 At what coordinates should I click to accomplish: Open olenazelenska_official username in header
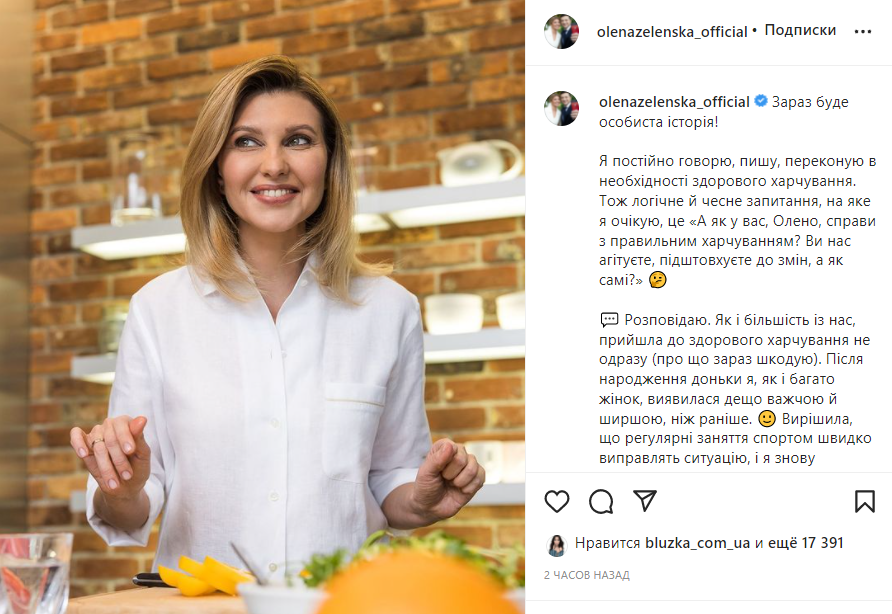672,32
